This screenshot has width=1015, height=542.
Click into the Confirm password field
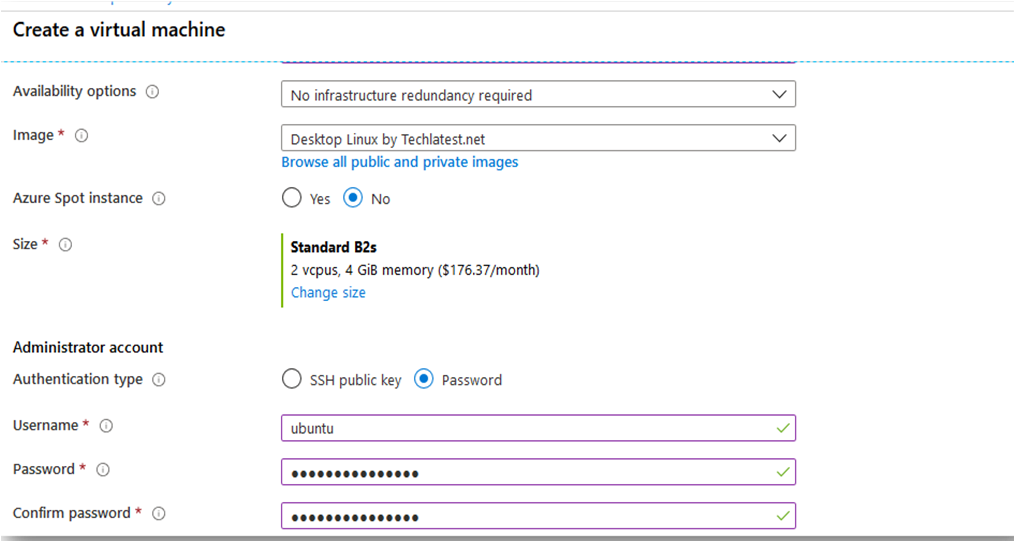click(x=539, y=516)
